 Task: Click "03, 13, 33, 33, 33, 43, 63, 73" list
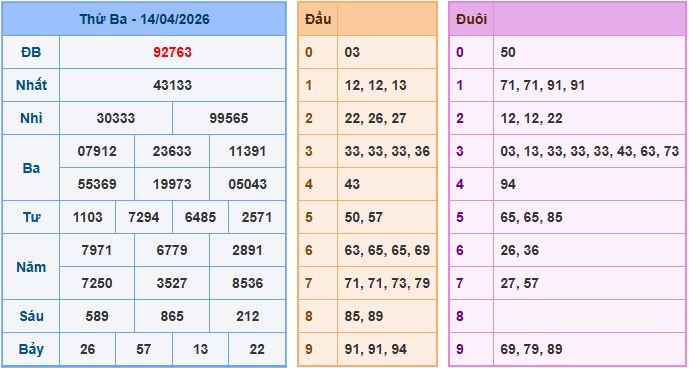pyautogui.click(x=589, y=151)
